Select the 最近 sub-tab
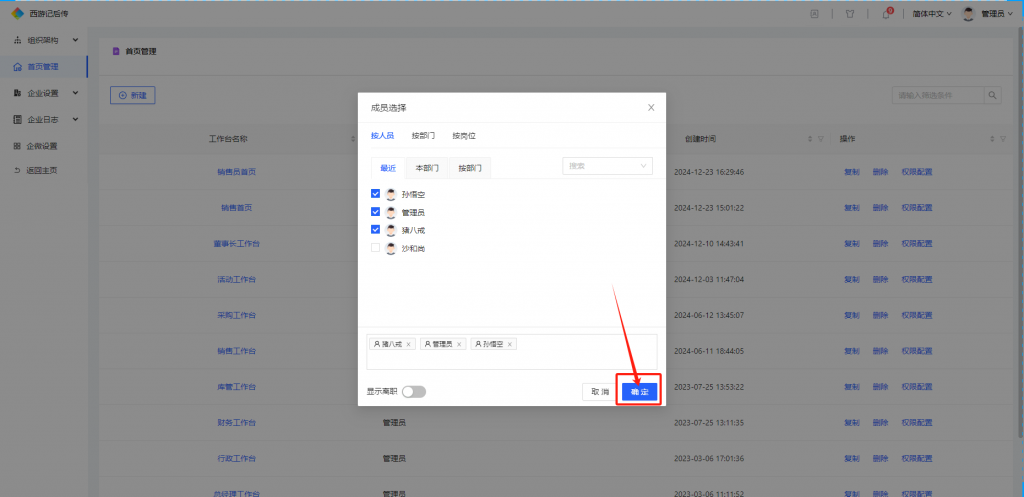 click(x=388, y=168)
